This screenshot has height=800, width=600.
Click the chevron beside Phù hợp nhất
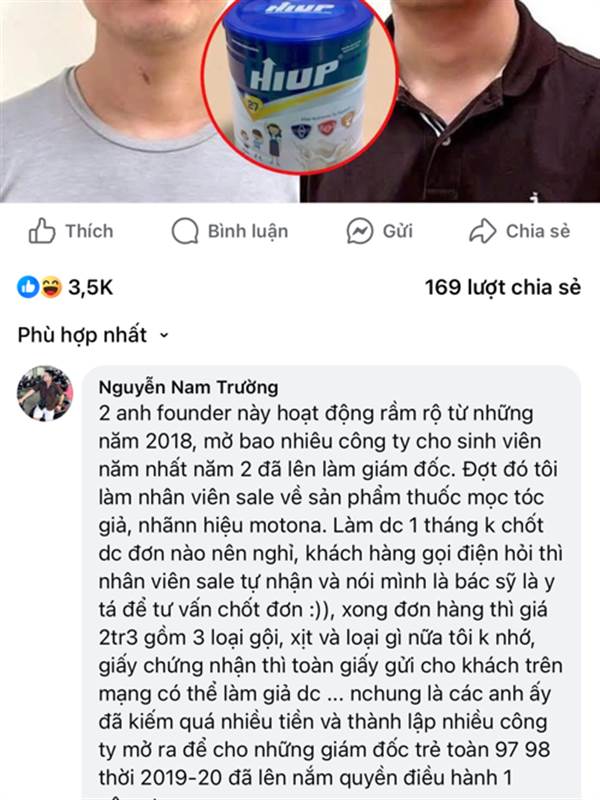(x=163, y=336)
